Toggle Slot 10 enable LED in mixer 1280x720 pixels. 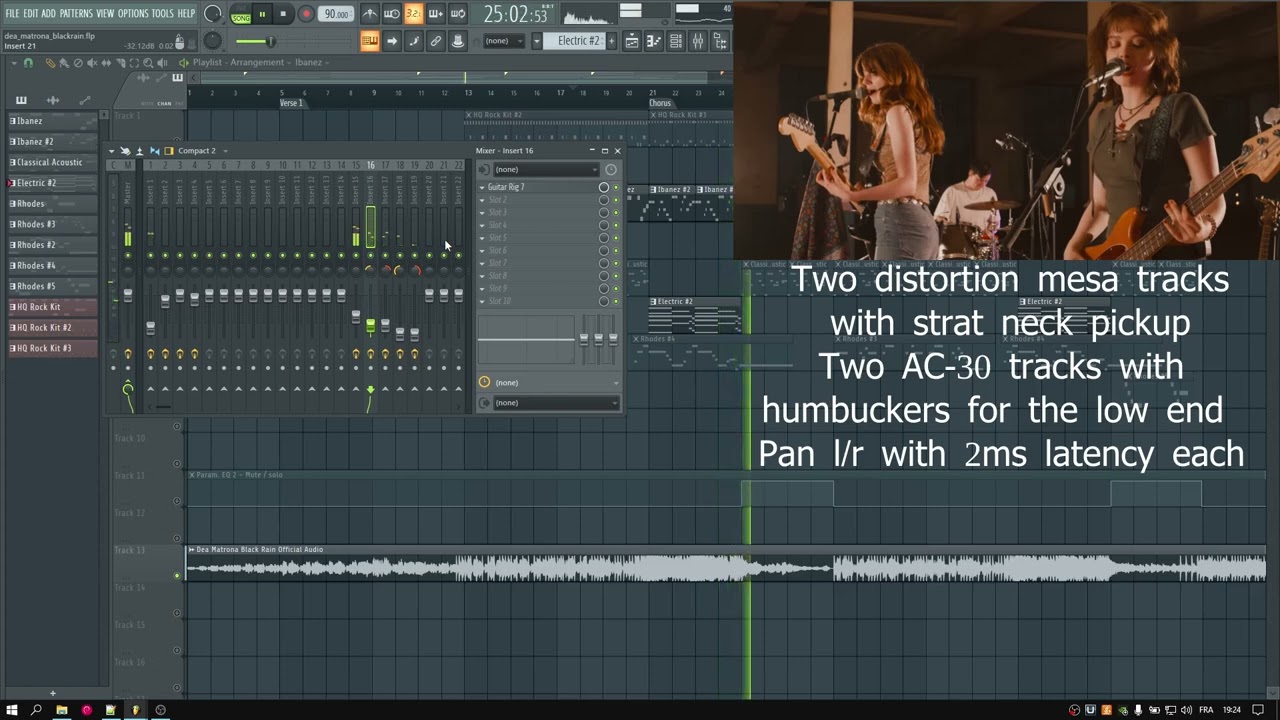[615, 301]
